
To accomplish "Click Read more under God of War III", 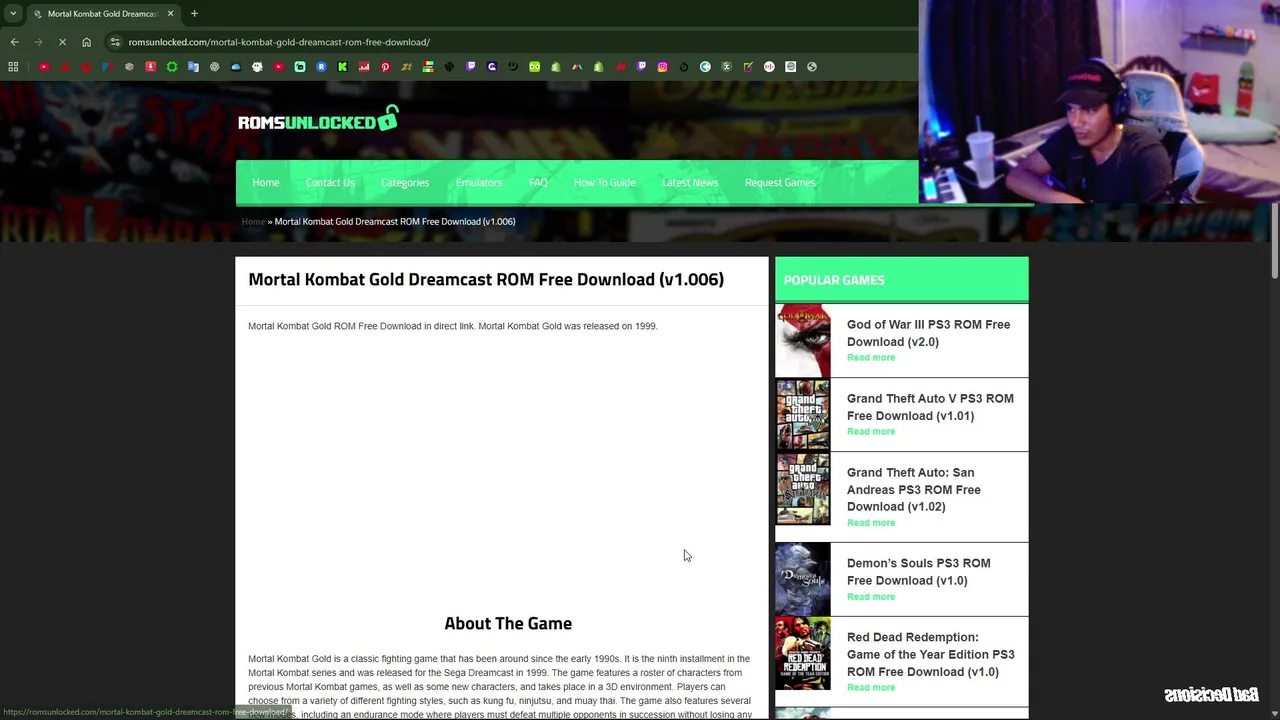I will (871, 357).
